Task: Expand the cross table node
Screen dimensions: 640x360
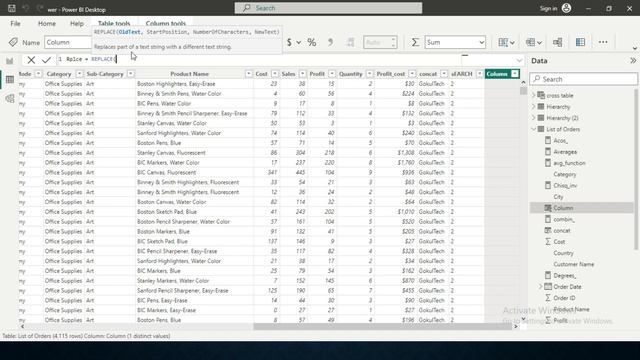Action: pos(533,96)
